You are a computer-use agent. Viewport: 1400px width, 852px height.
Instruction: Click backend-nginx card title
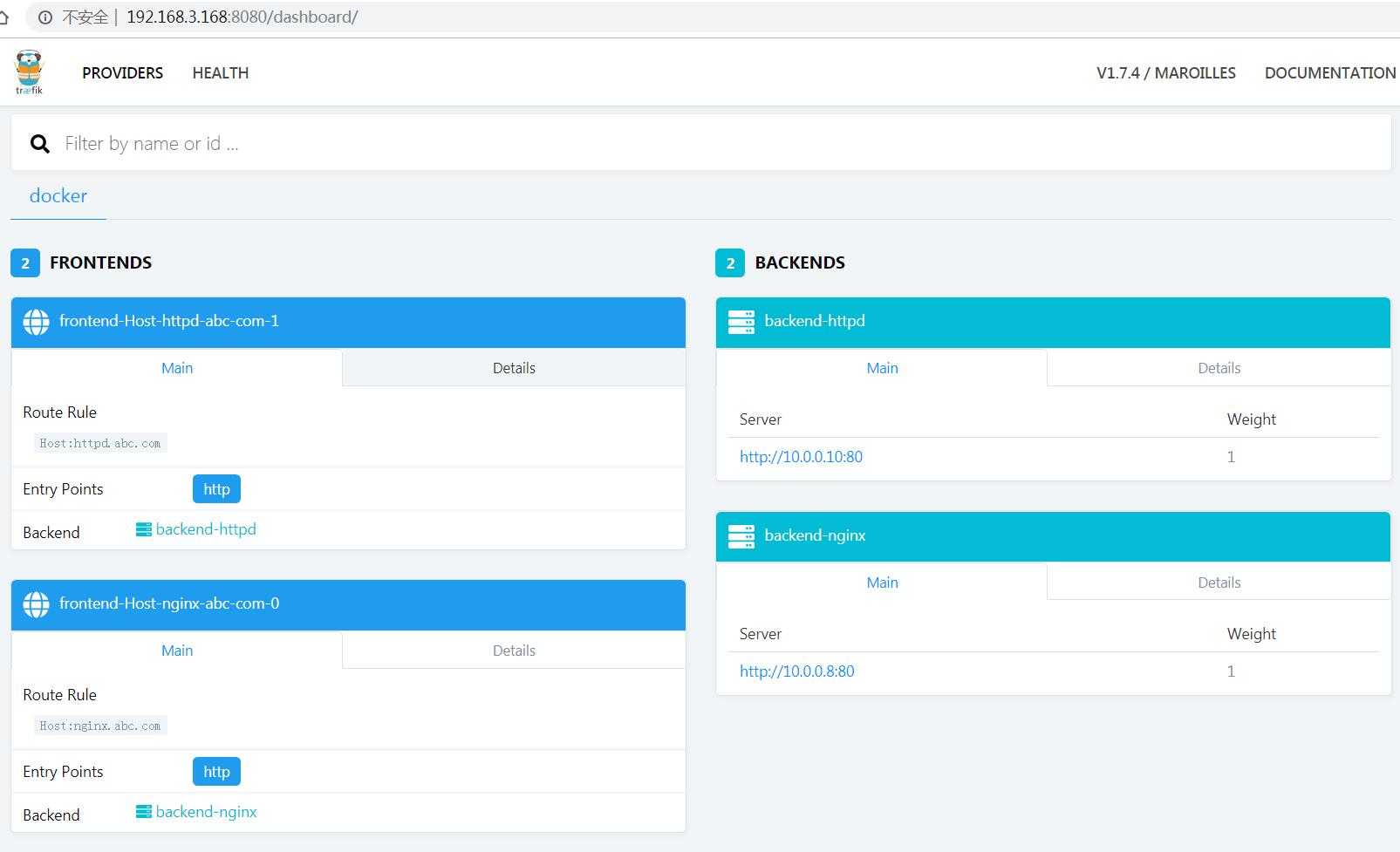click(815, 535)
